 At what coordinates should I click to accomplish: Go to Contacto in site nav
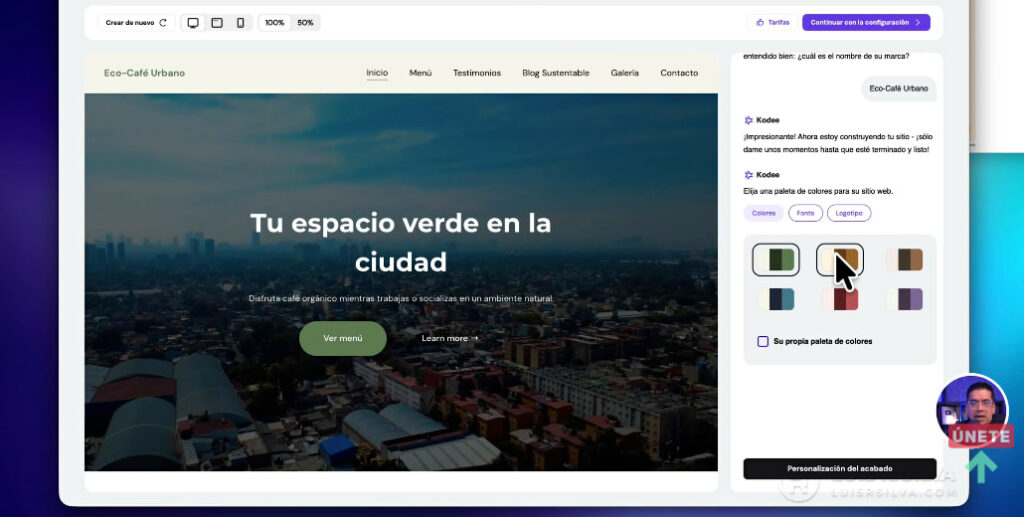679,73
